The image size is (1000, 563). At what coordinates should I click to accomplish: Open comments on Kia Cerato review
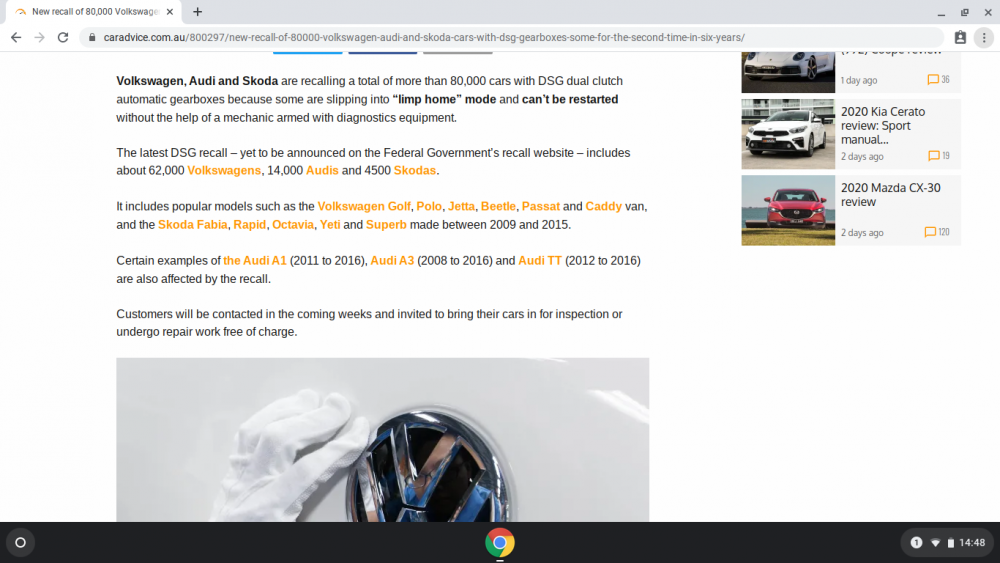938,156
